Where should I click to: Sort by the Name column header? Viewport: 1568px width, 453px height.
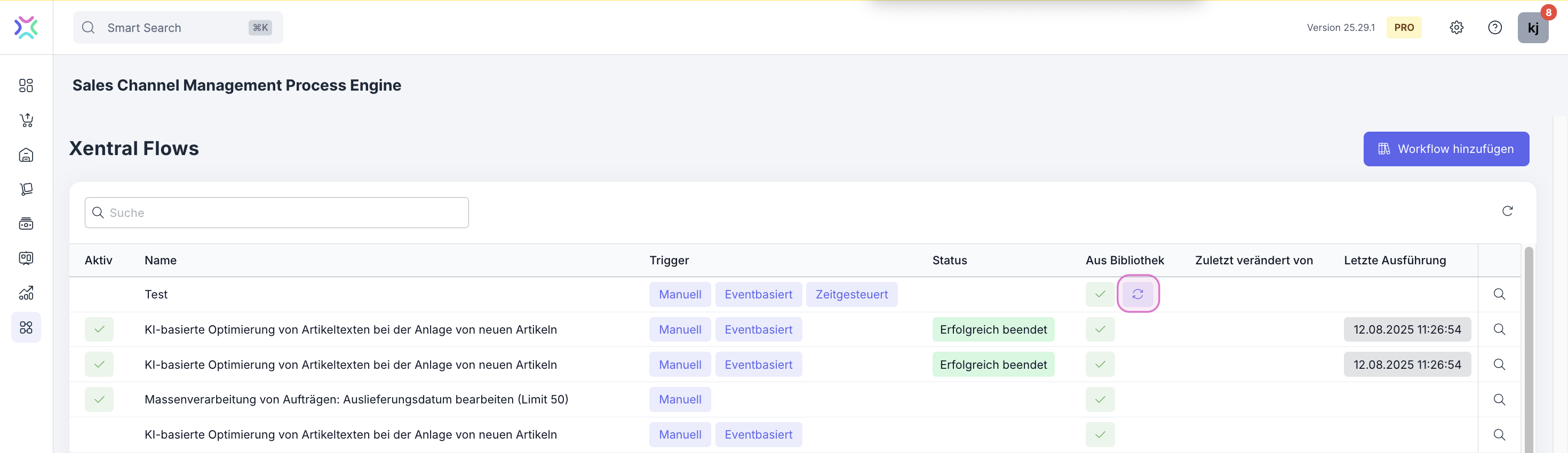pos(161,260)
